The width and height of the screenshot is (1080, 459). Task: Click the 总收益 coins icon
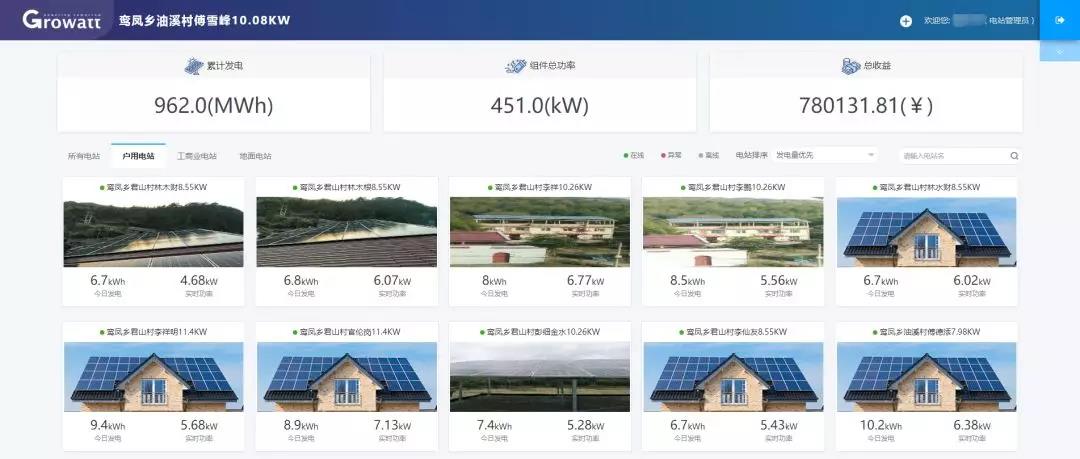[849, 66]
